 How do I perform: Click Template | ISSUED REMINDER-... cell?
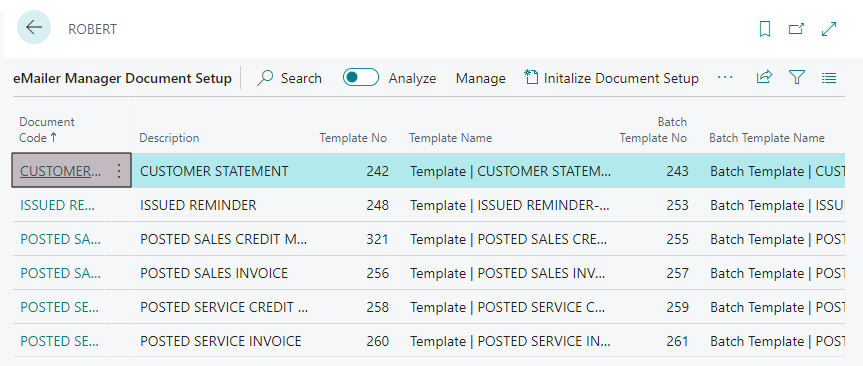(510, 205)
